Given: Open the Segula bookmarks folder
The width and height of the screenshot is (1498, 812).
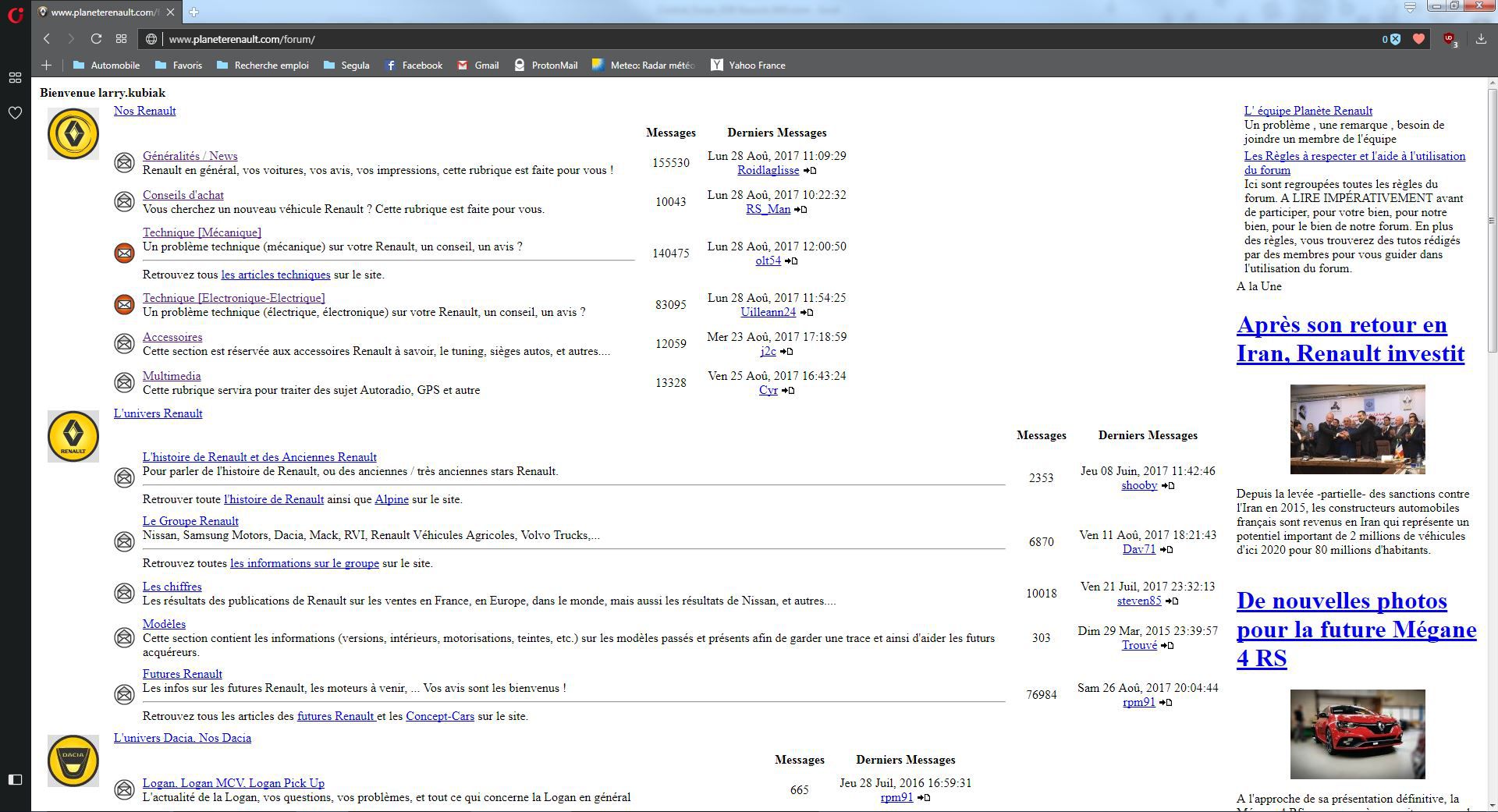Looking at the screenshot, I should coord(346,66).
